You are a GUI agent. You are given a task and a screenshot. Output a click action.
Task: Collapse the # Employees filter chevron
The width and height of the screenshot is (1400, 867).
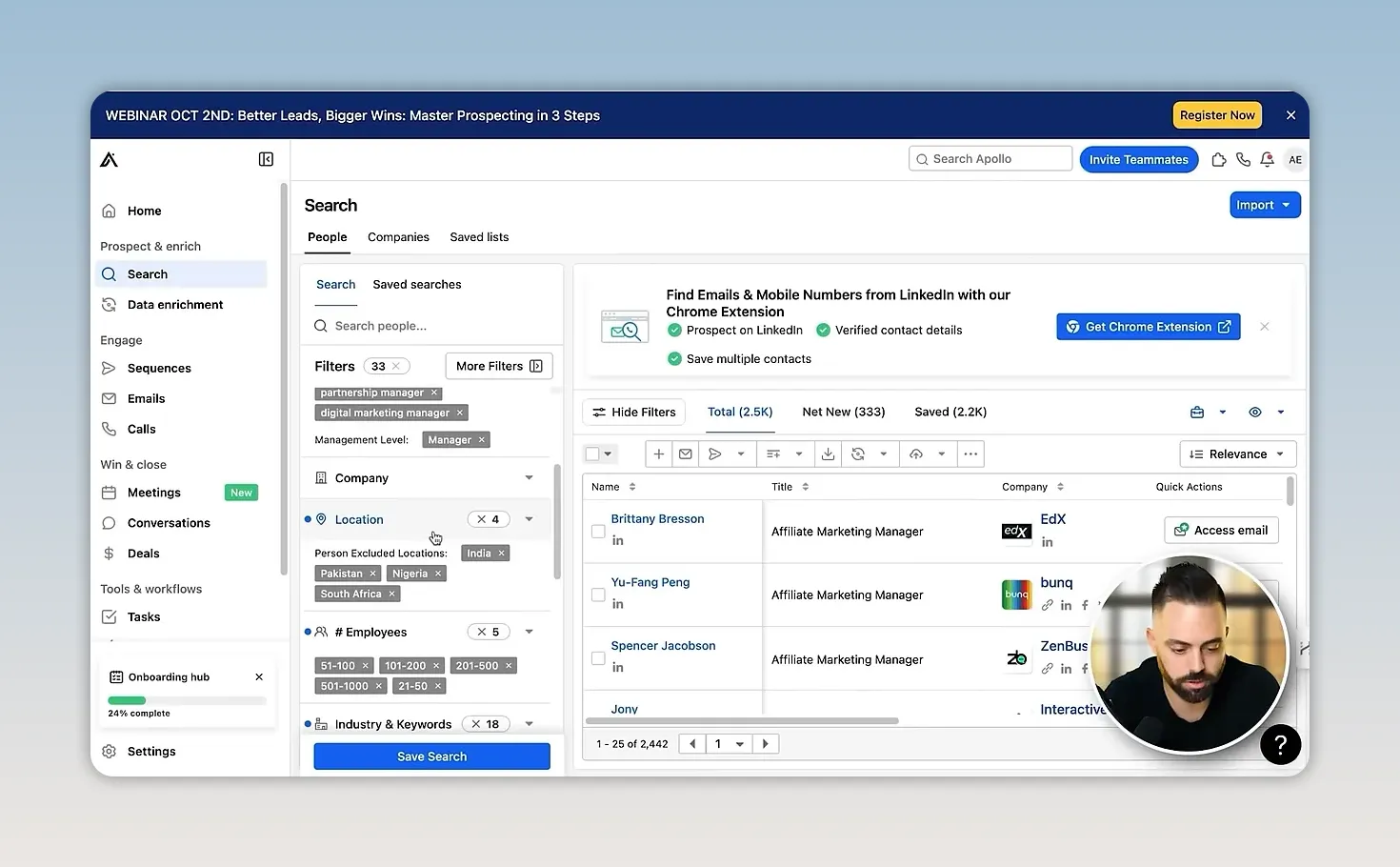[530, 632]
